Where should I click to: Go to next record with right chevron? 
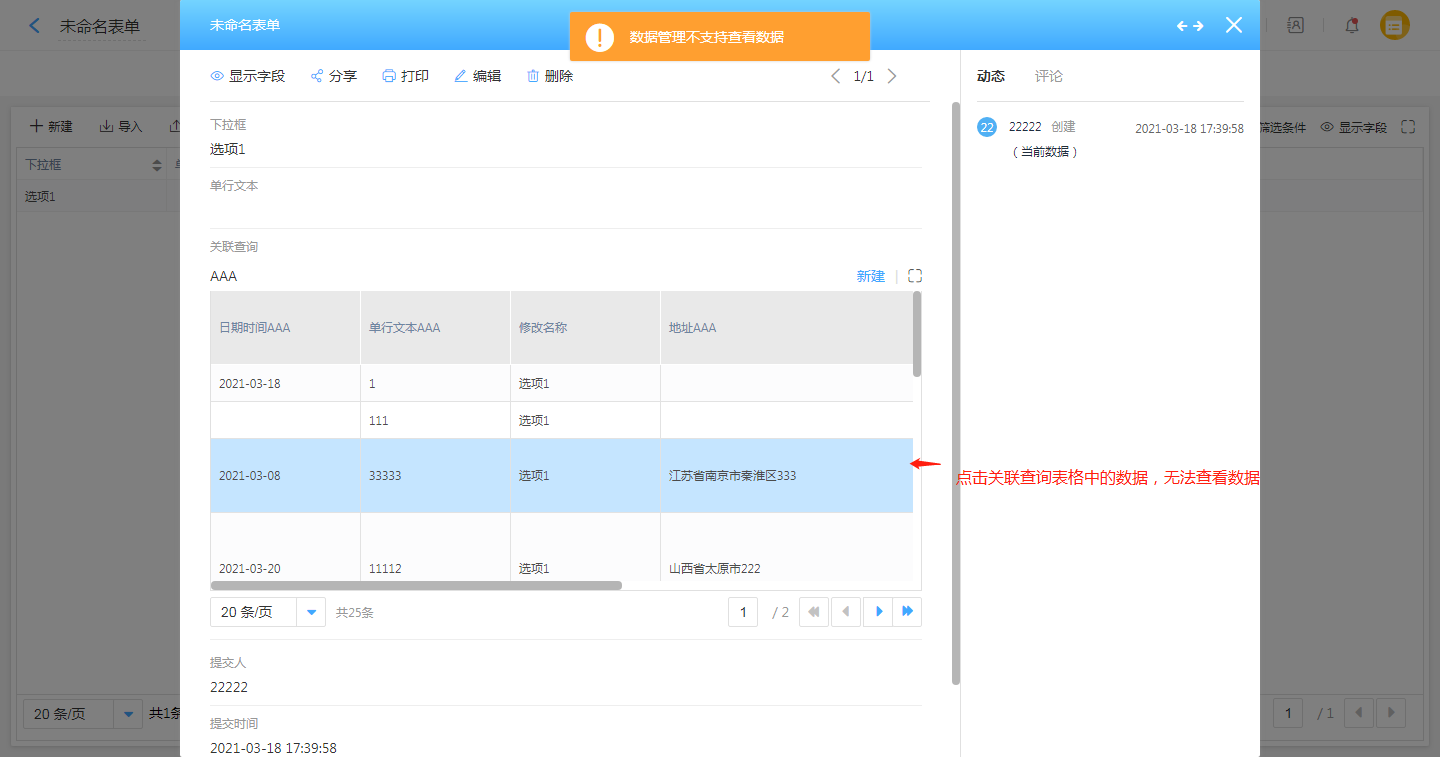892,76
